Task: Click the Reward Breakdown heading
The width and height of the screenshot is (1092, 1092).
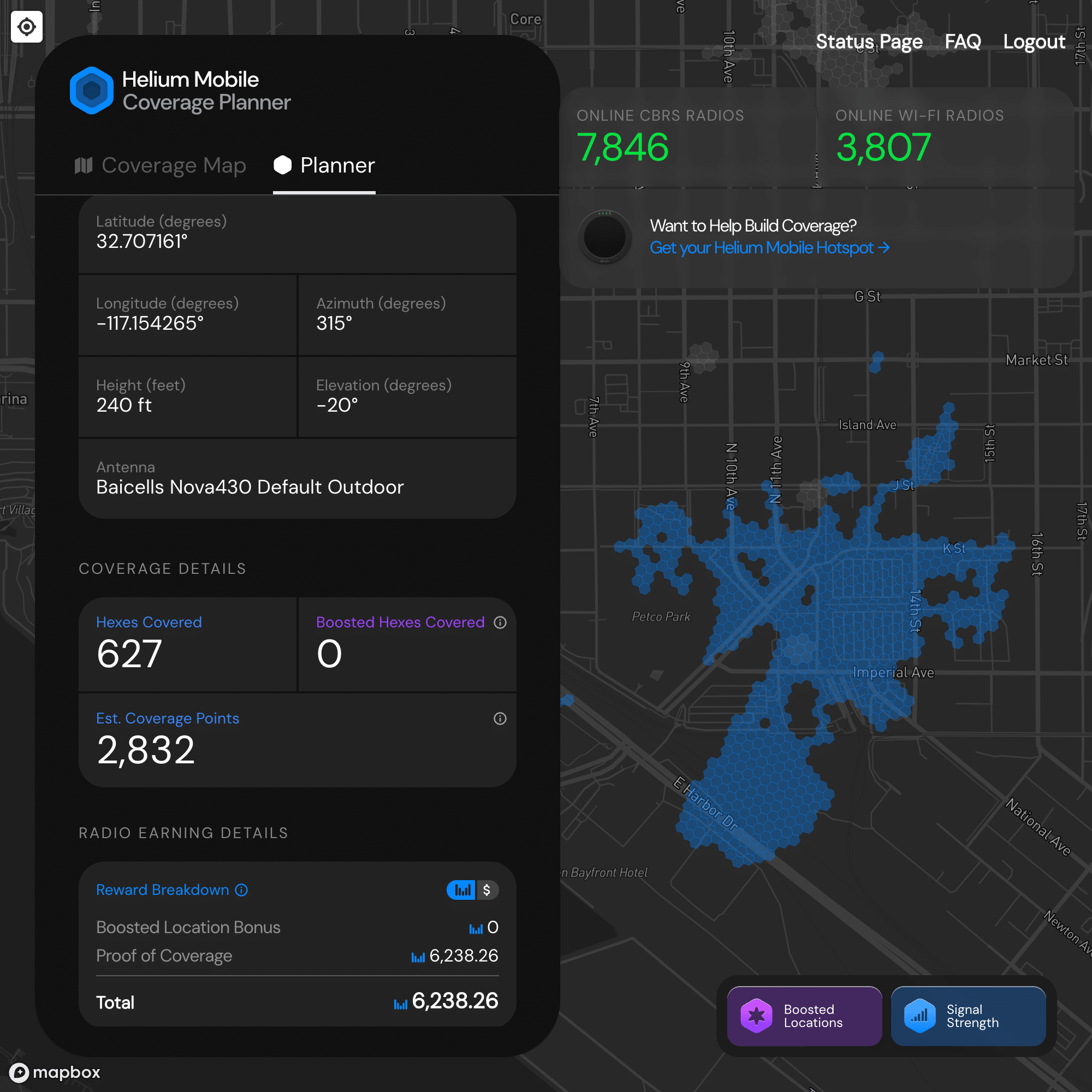Action: (162, 890)
